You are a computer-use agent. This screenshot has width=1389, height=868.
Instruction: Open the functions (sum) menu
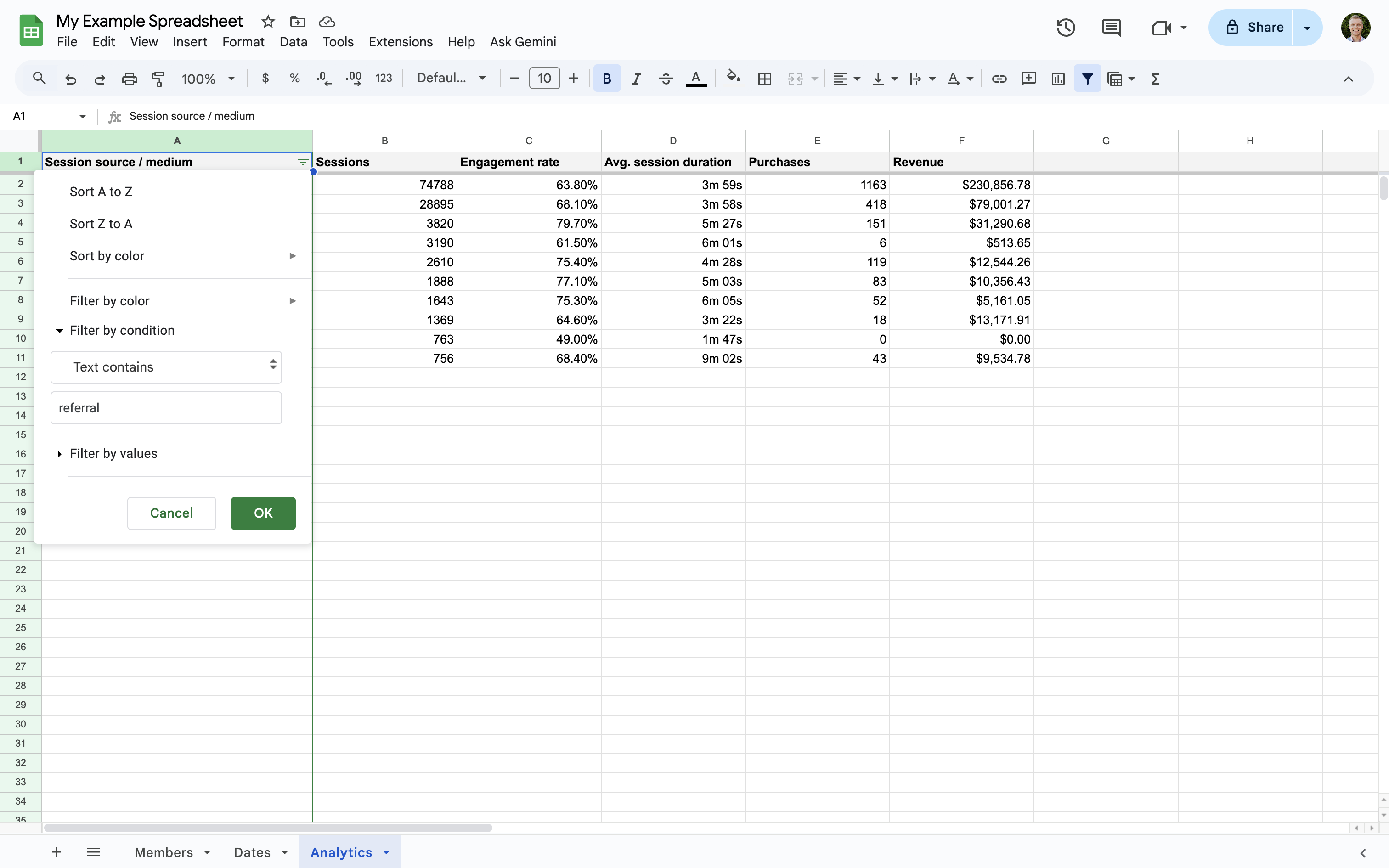[1155, 79]
